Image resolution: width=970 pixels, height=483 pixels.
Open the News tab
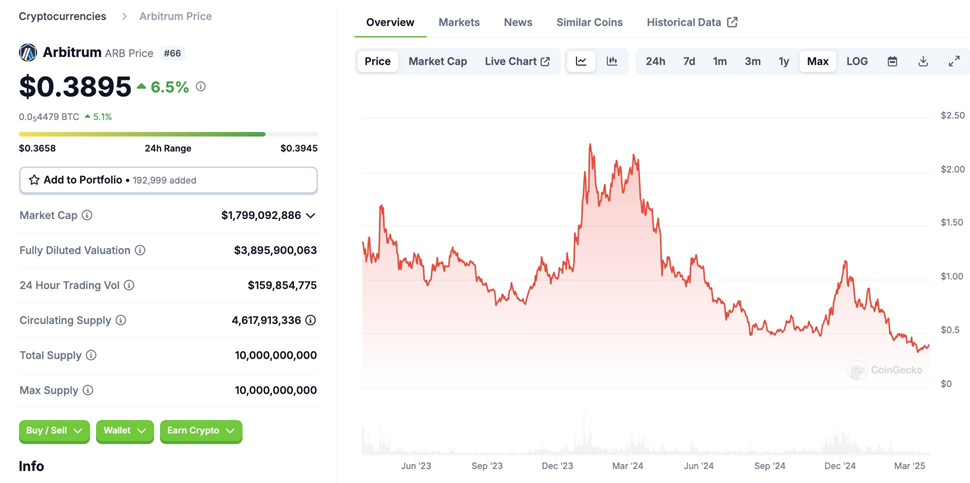[518, 22]
